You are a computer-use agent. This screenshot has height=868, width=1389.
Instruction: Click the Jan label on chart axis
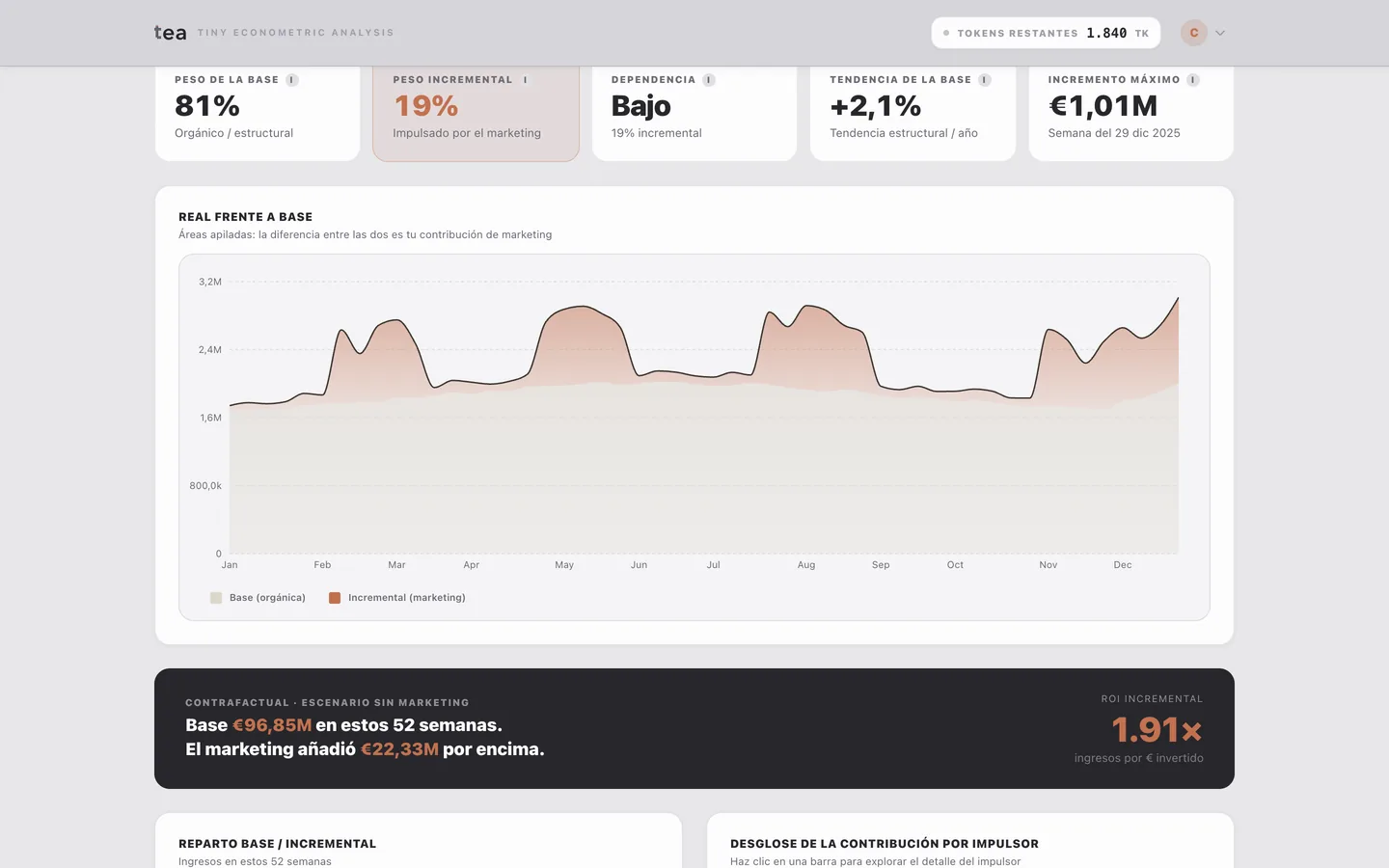coord(230,565)
